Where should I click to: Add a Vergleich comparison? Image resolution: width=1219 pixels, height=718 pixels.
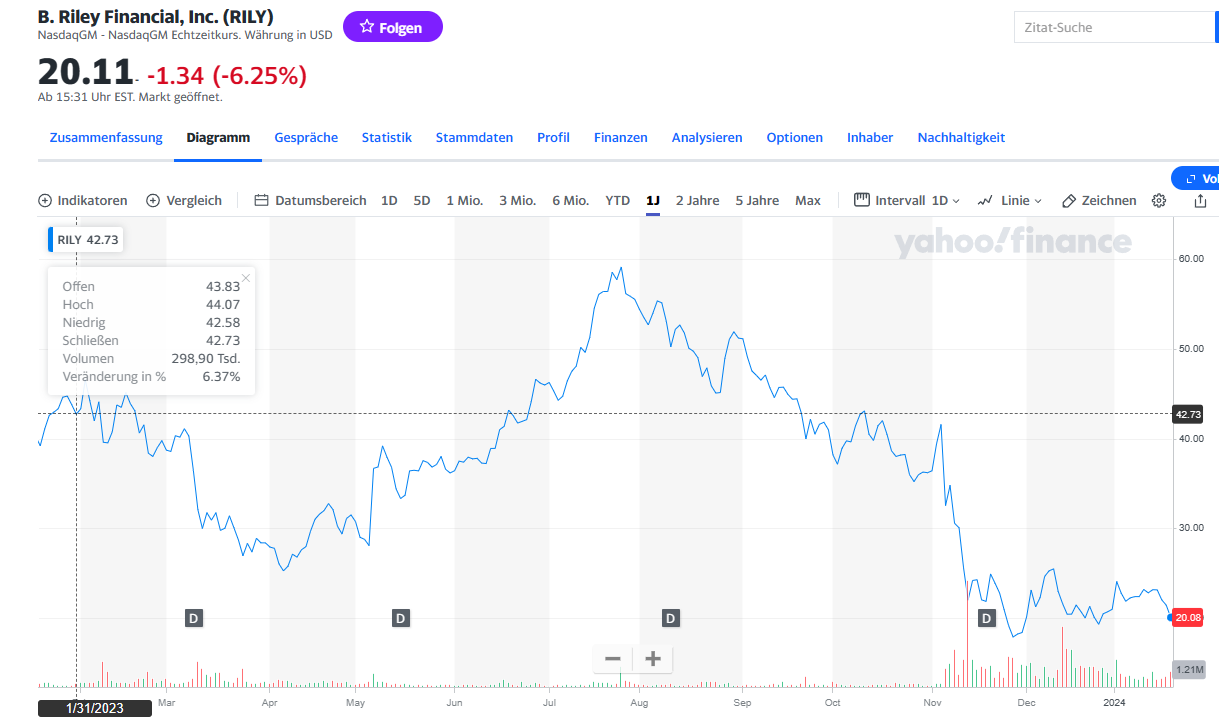tap(184, 200)
